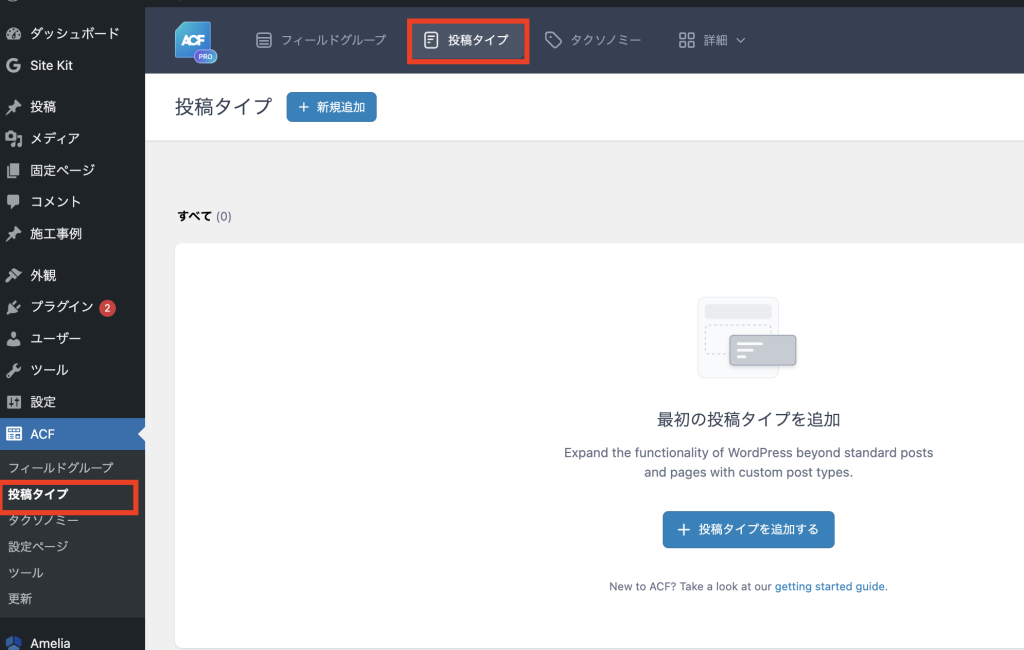Click the フィールドグループ icon in top navigation

[264, 41]
